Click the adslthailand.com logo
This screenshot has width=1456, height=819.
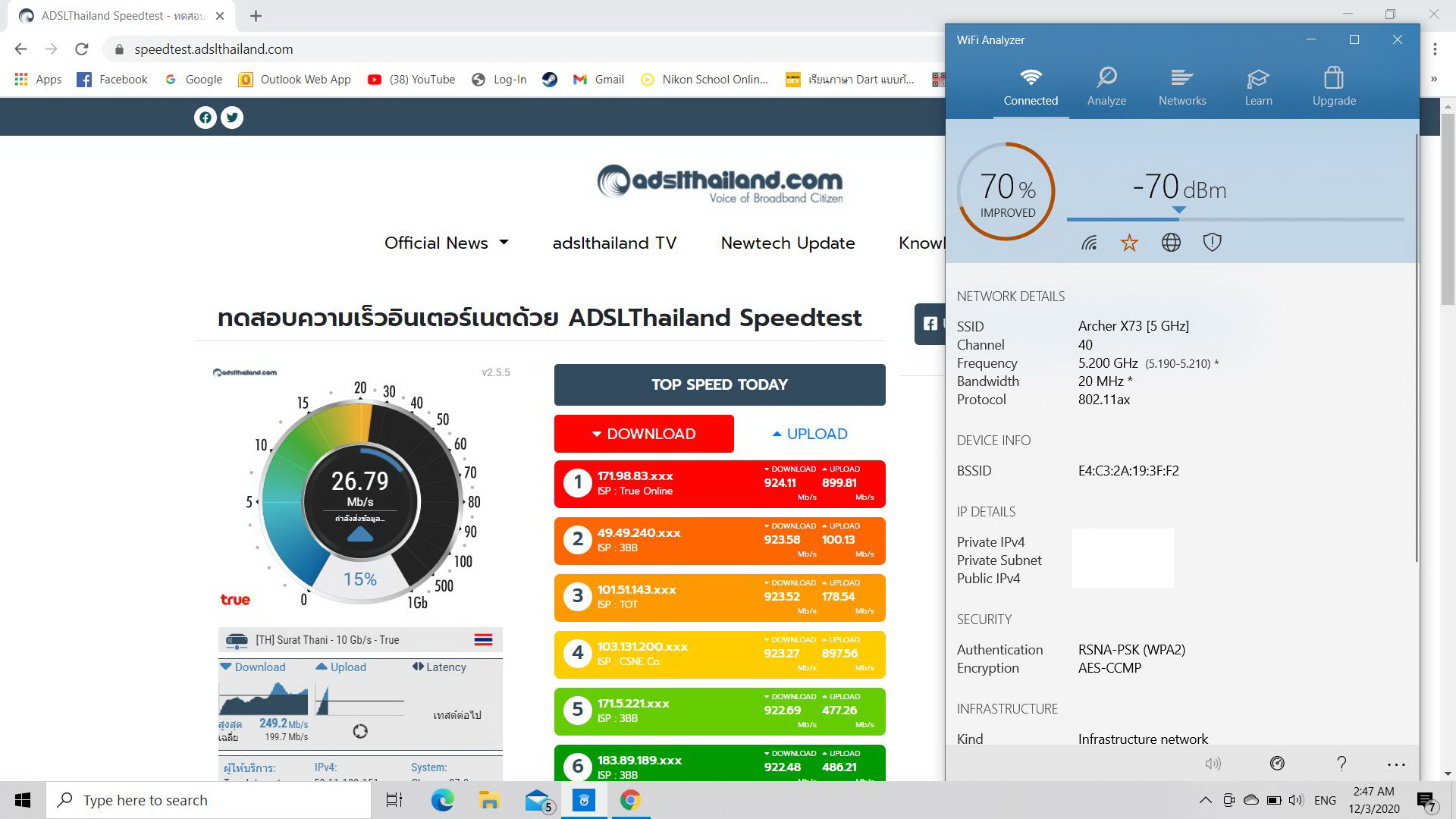(x=720, y=184)
